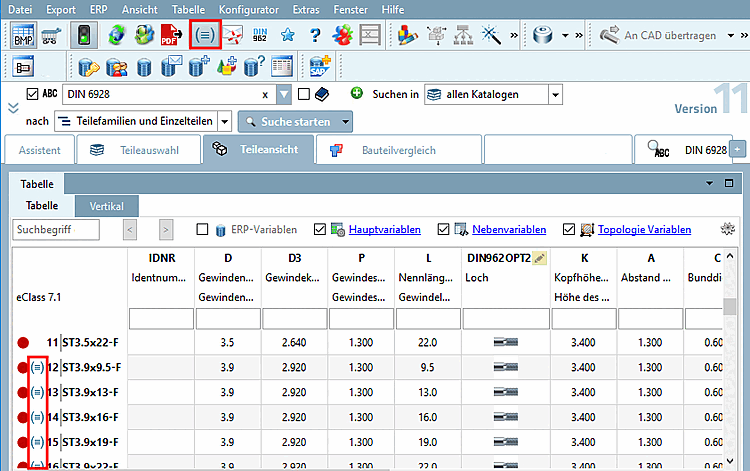The width and height of the screenshot is (750, 471).
Task: Click the database with key icon
Action: coord(88,66)
